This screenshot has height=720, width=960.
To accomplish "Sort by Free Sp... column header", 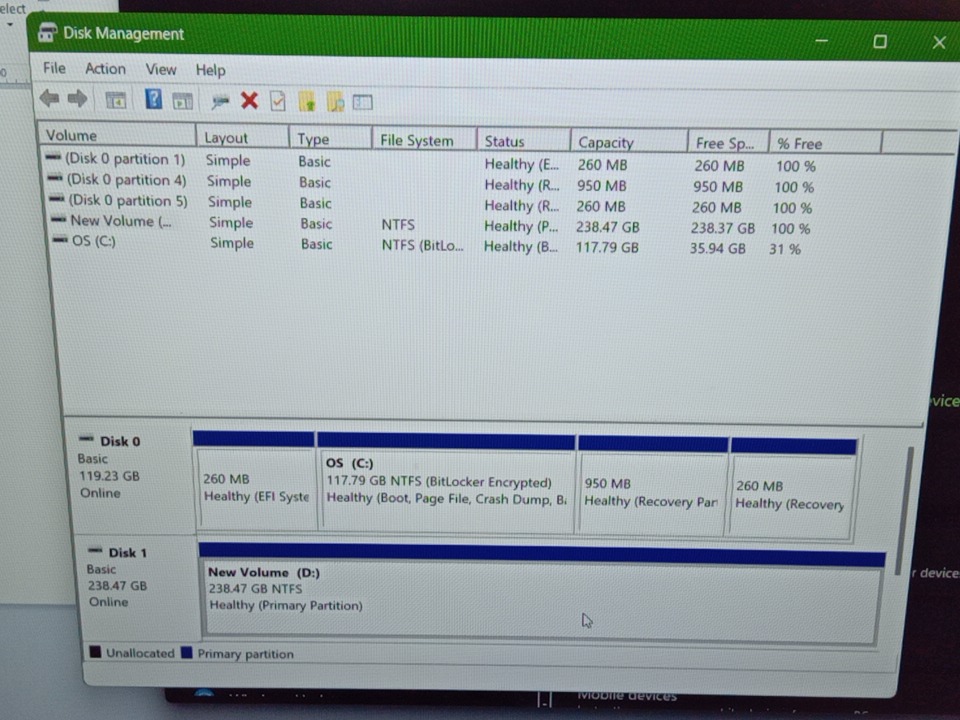I will [x=729, y=143].
